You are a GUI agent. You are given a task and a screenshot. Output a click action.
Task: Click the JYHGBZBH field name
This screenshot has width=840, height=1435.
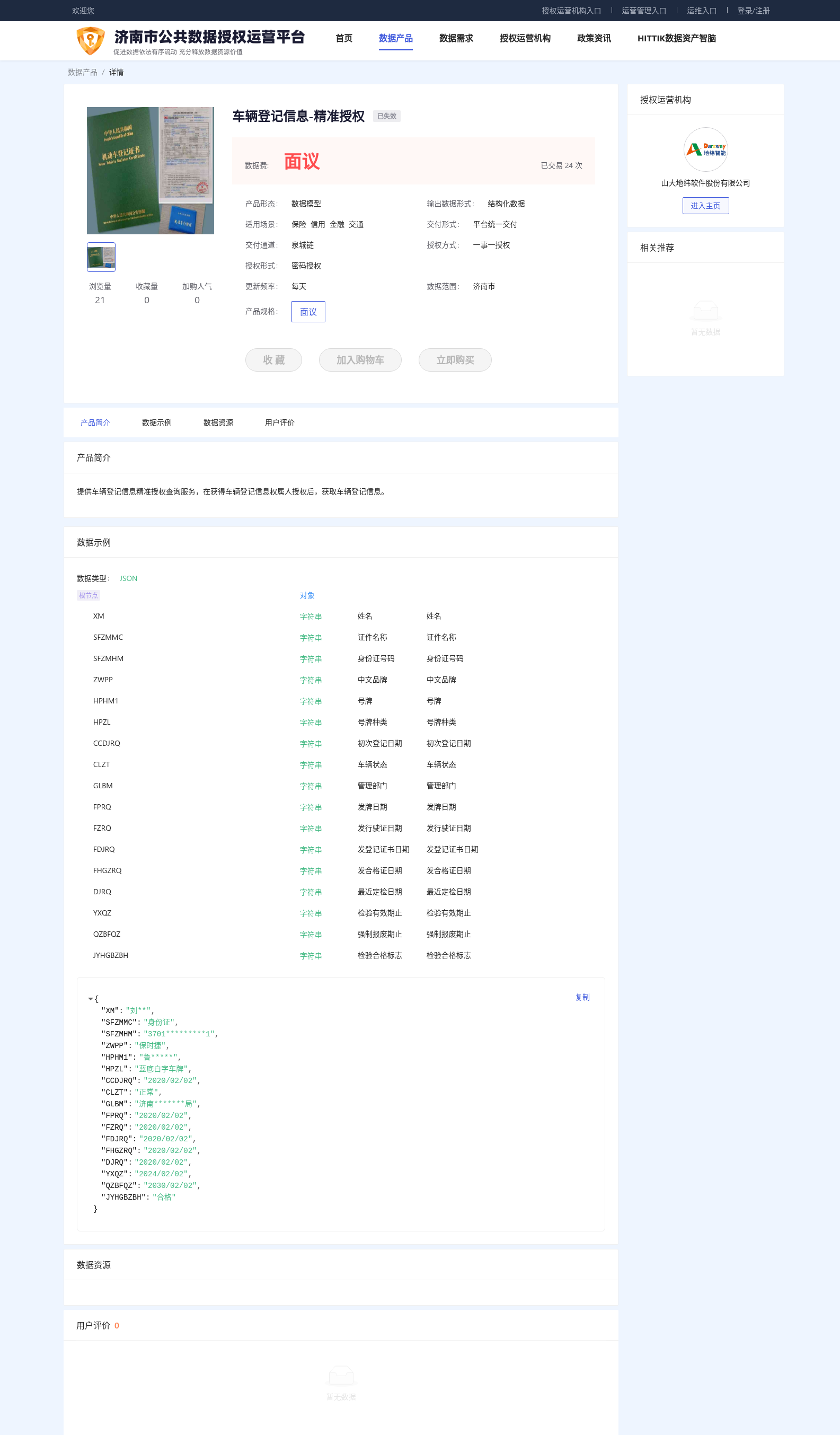[110, 955]
